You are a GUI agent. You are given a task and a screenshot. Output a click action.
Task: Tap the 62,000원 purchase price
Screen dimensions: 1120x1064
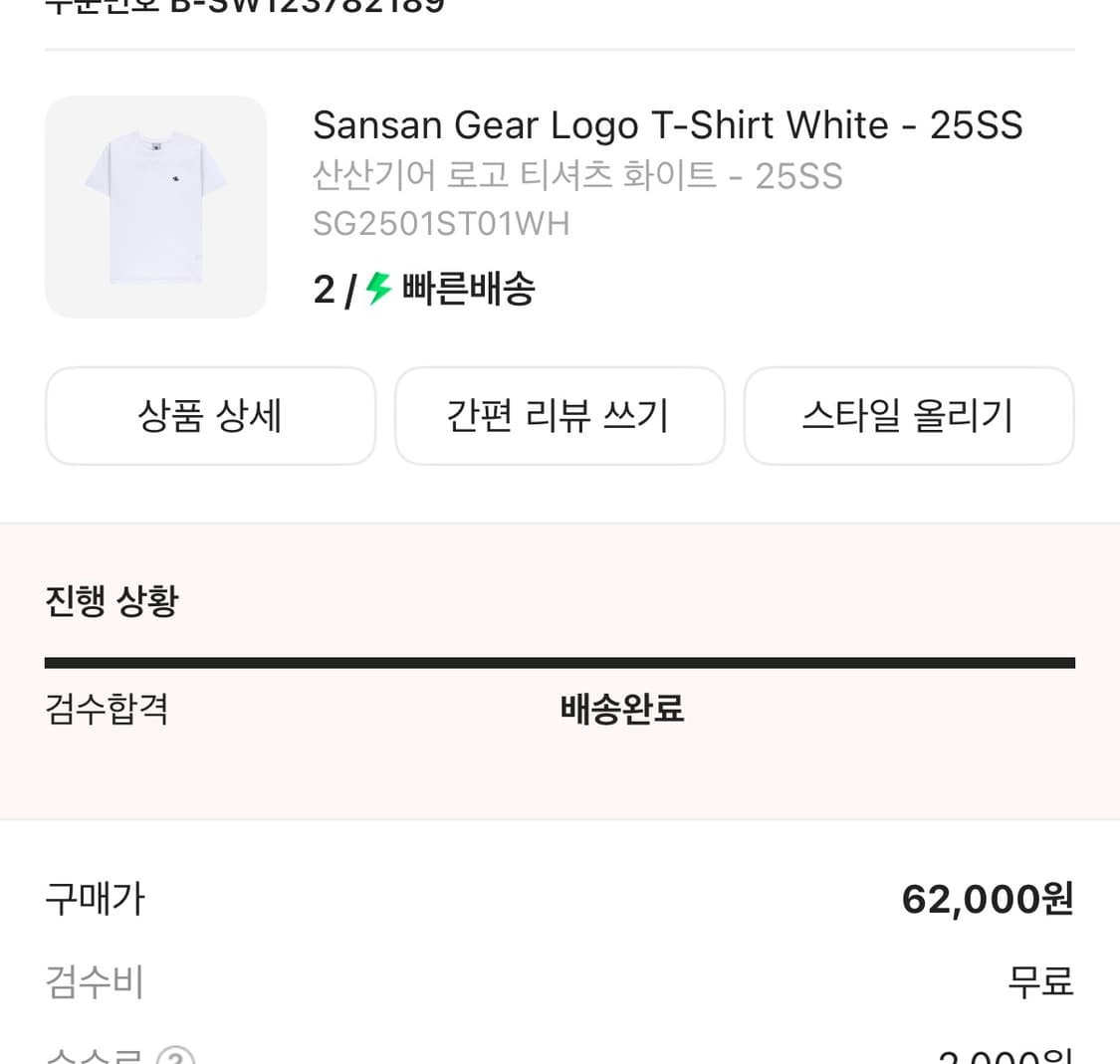coord(987,899)
